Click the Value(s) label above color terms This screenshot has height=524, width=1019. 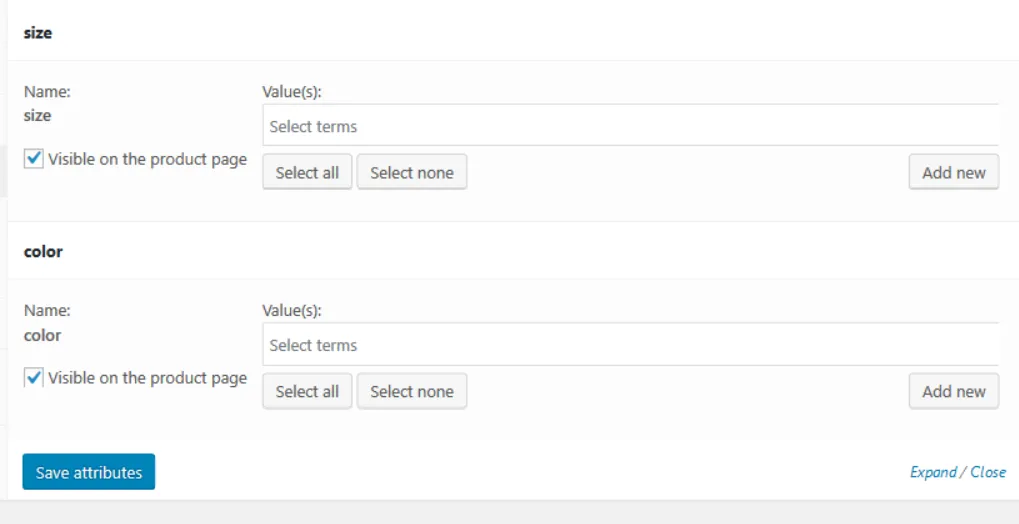click(291, 311)
